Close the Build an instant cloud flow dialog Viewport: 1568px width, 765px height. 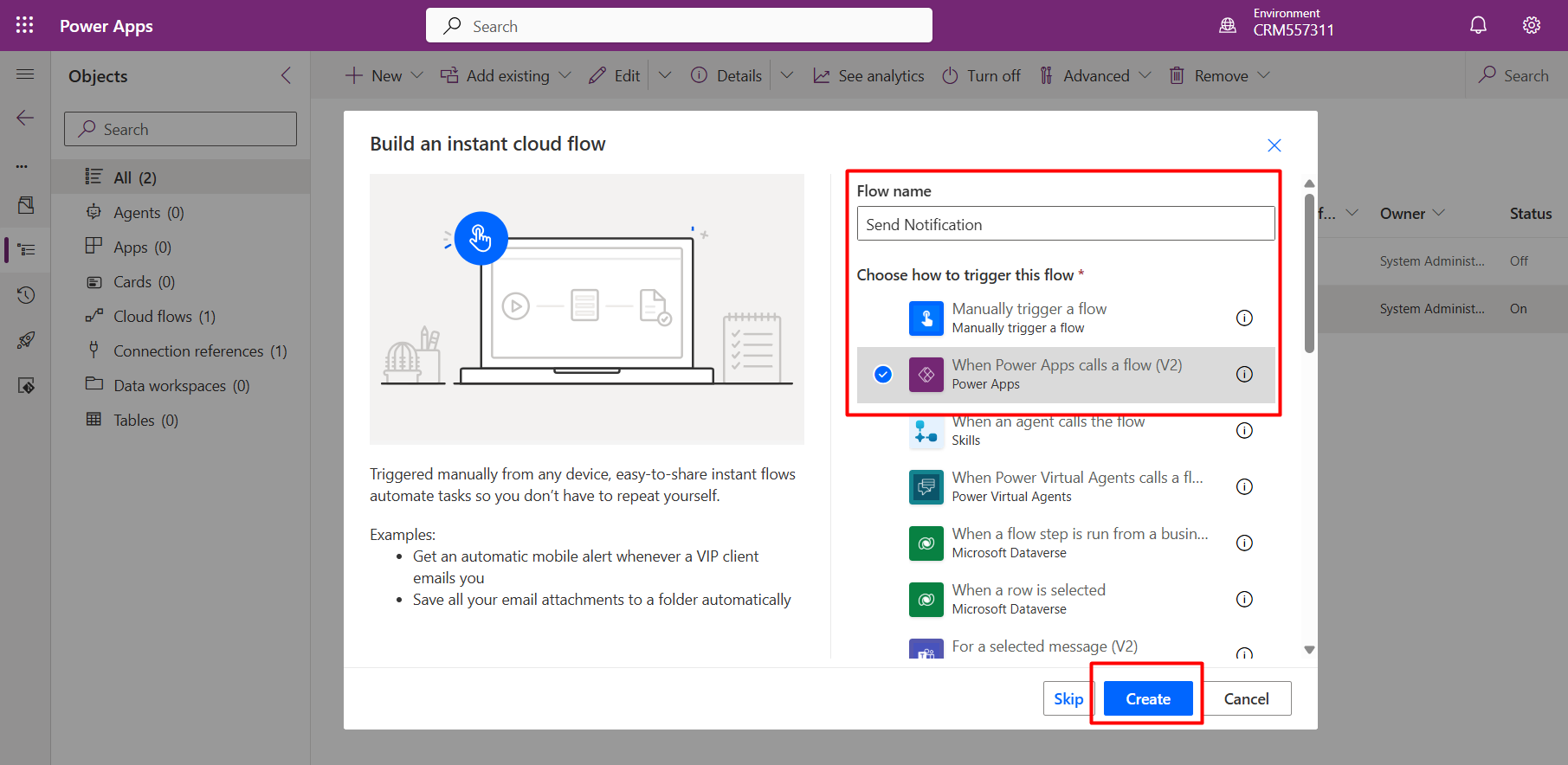1274,145
